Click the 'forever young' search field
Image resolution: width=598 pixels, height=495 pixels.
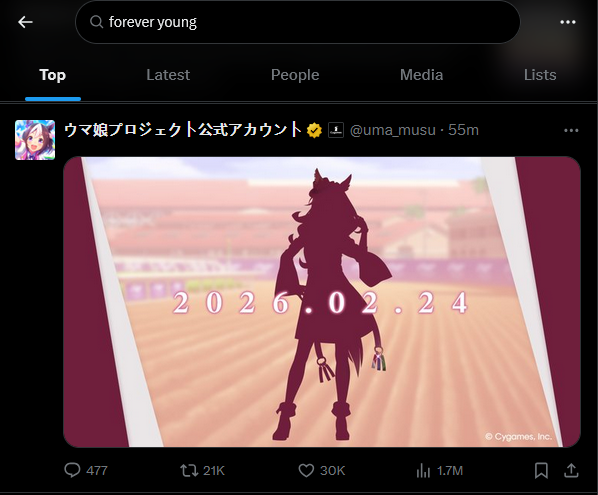click(x=298, y=22)
